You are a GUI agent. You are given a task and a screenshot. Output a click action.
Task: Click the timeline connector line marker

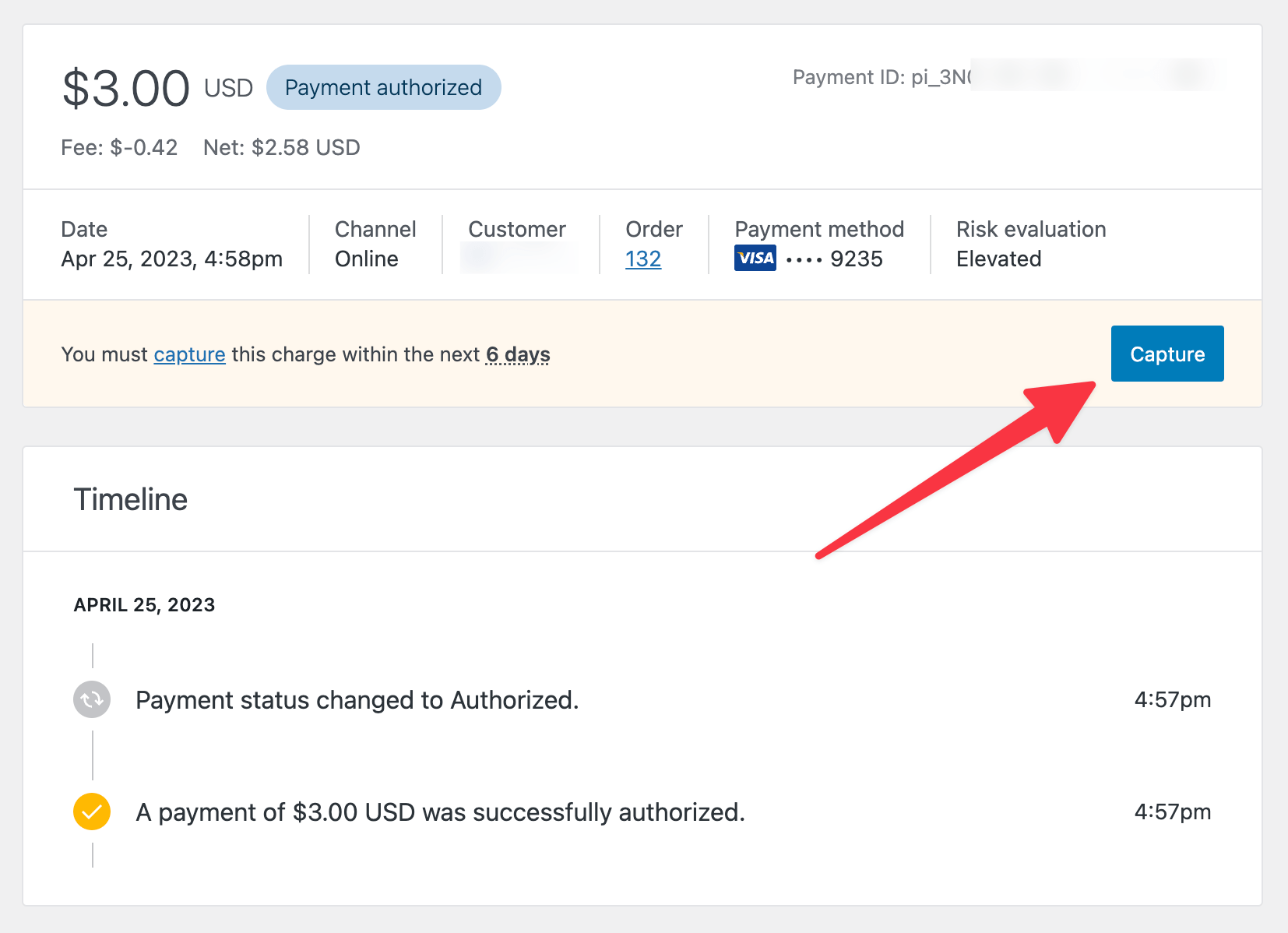pos(92,755)
